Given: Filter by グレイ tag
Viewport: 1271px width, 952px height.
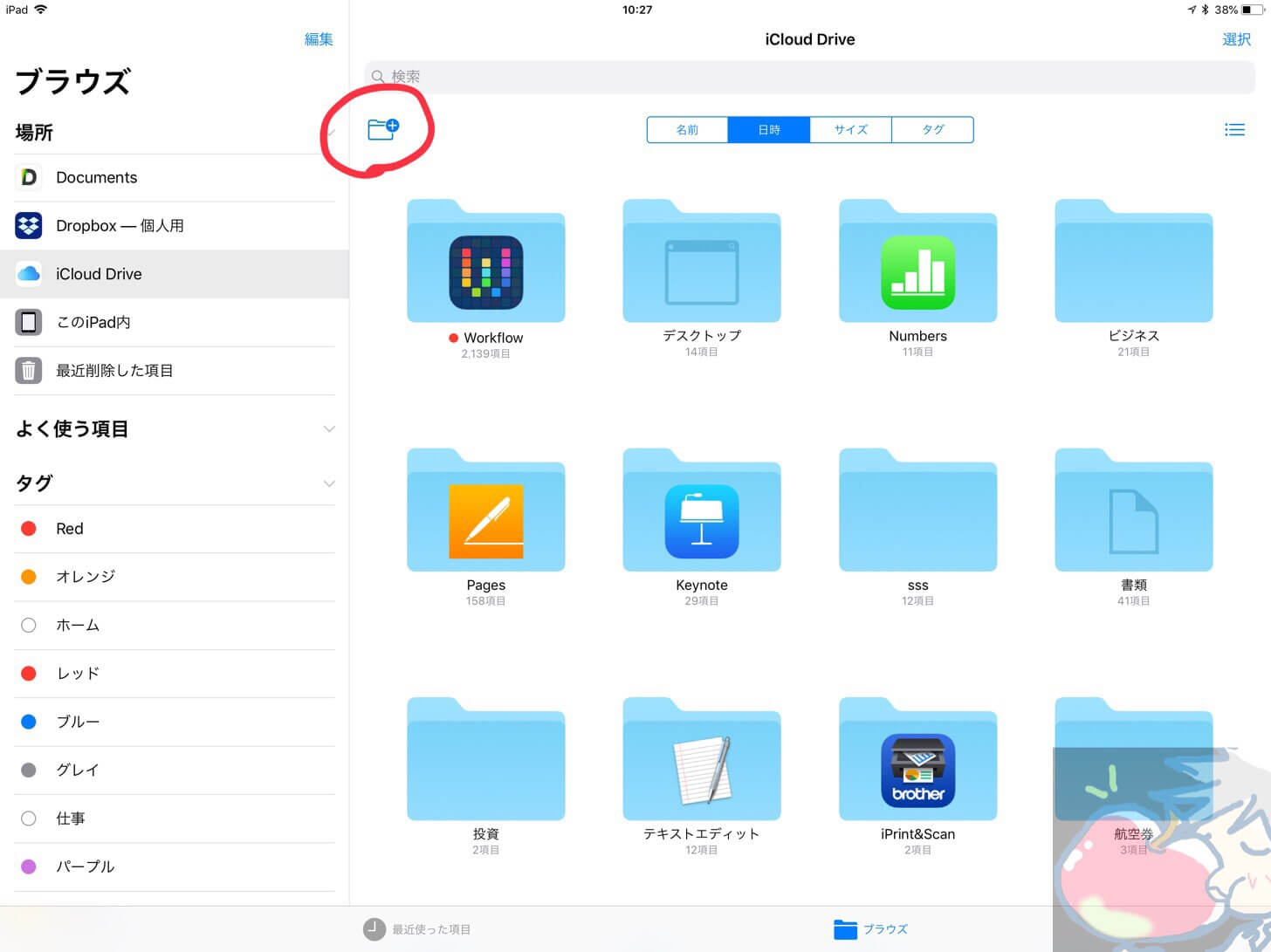Looking at the screenshot, I should 175,771.
